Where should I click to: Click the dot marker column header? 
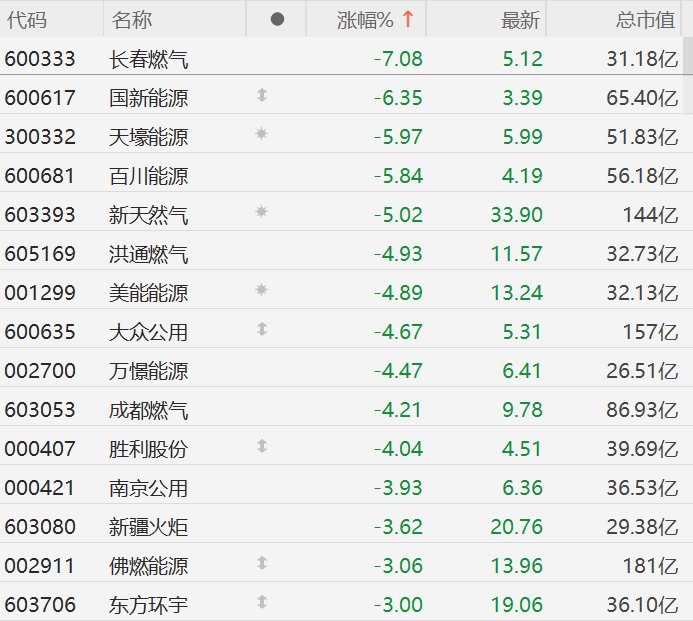pyautogui.click(x=277, y=19)
